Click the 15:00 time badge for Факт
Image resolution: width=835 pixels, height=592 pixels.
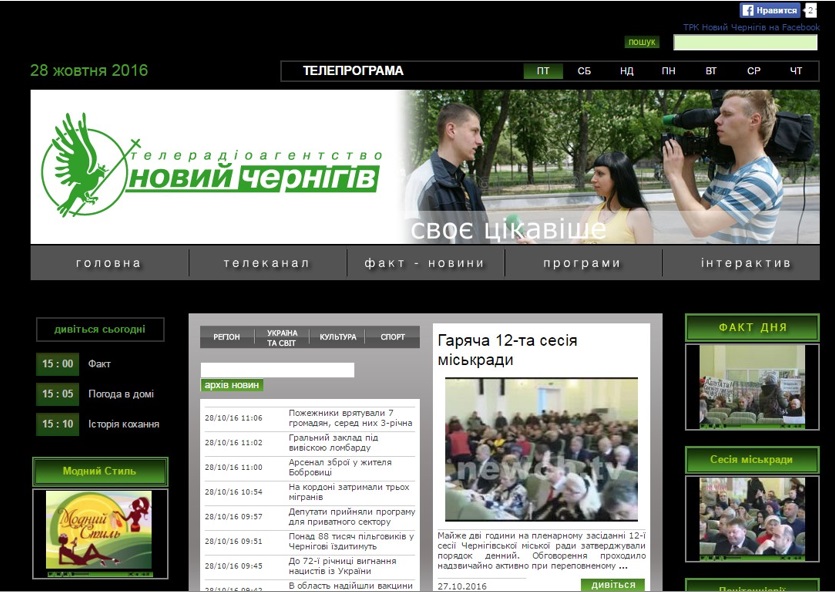click(x=58, y=364)
